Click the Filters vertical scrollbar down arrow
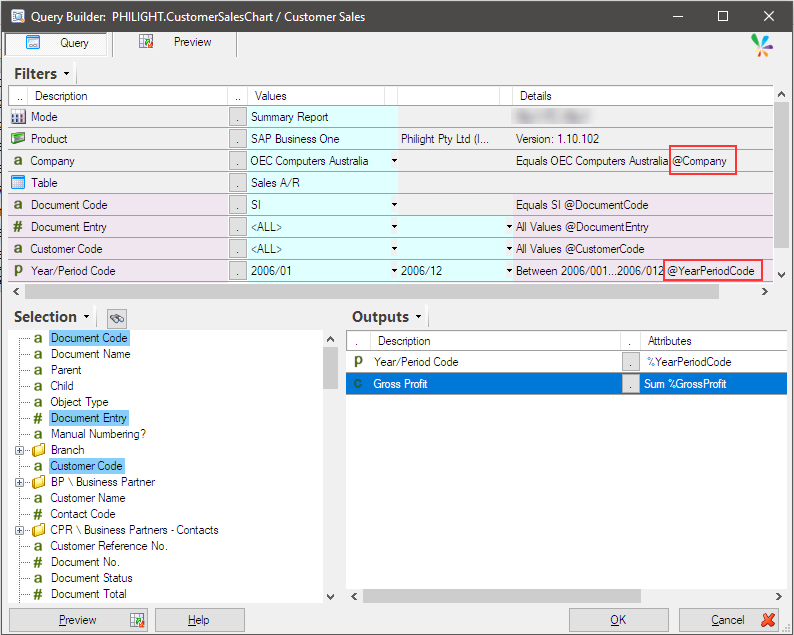 (x=781, y=275)
